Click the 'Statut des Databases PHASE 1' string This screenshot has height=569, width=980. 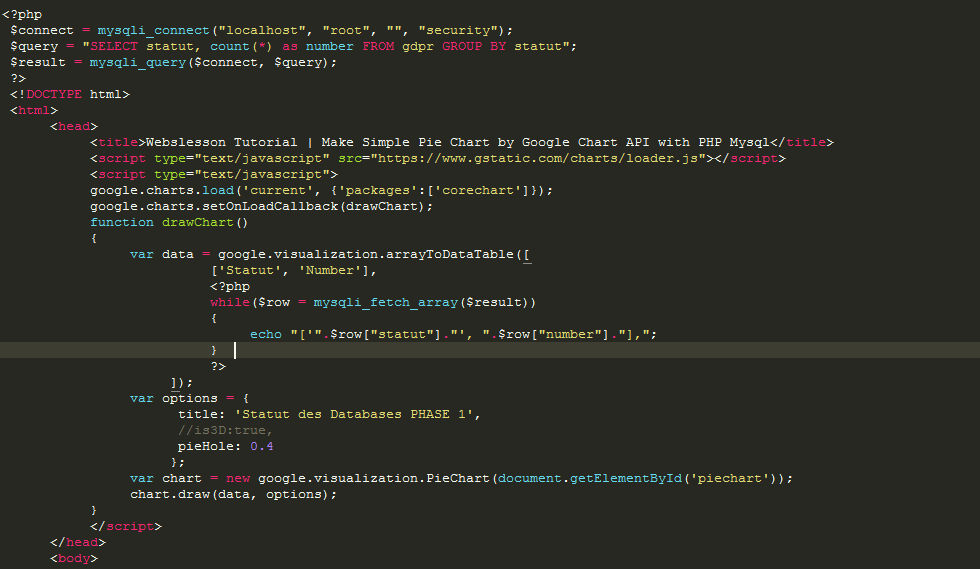click(x=354, y=415)
